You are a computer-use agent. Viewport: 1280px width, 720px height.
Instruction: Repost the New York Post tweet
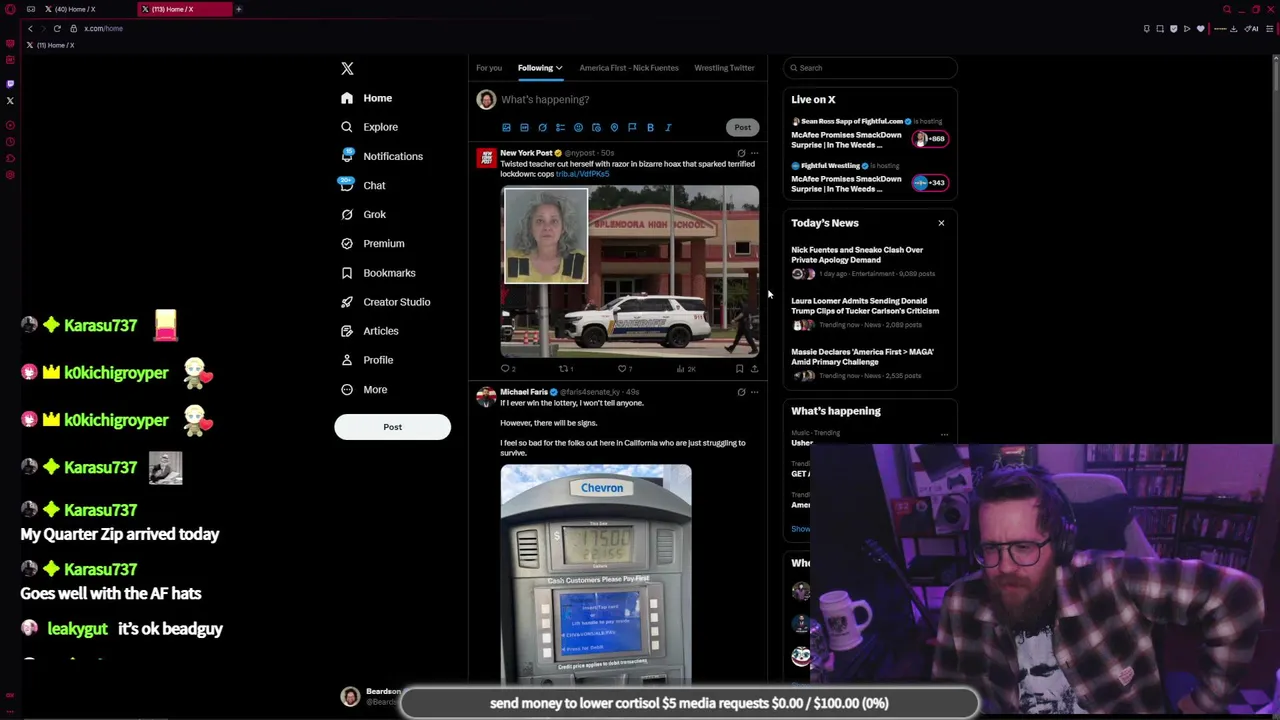coord(566,369)
